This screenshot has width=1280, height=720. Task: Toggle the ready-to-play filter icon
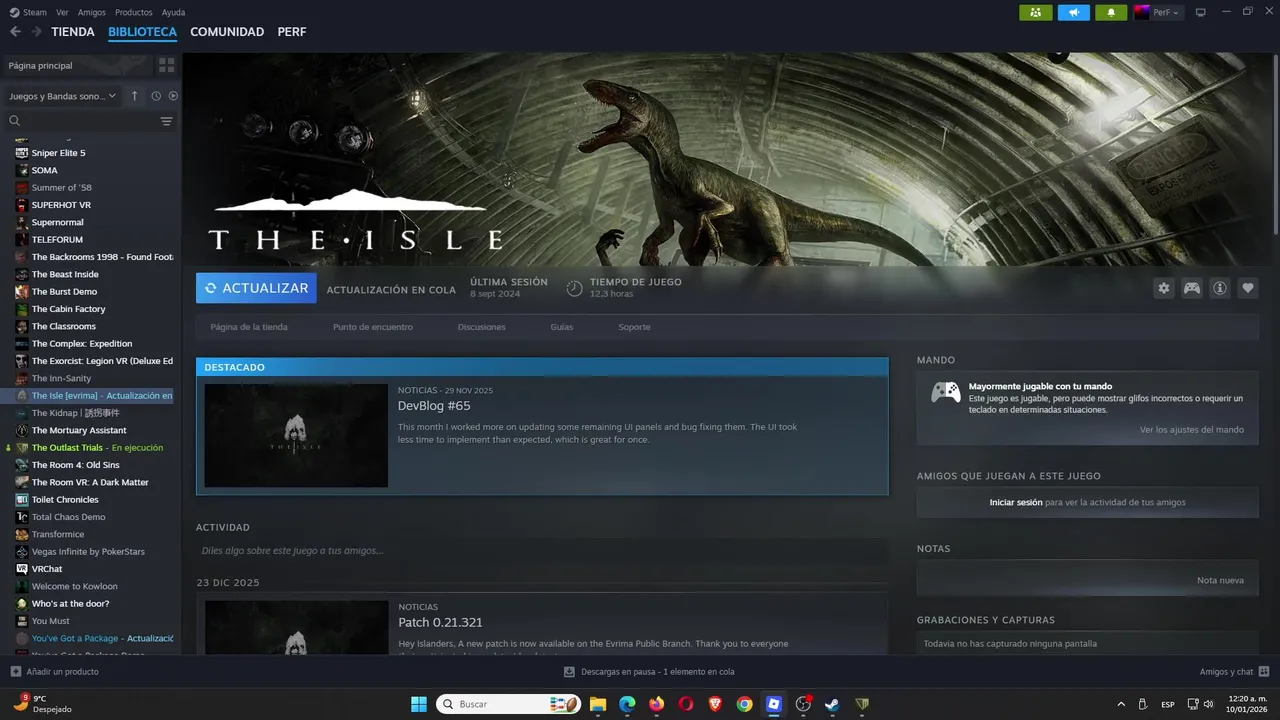coord(173,96)
